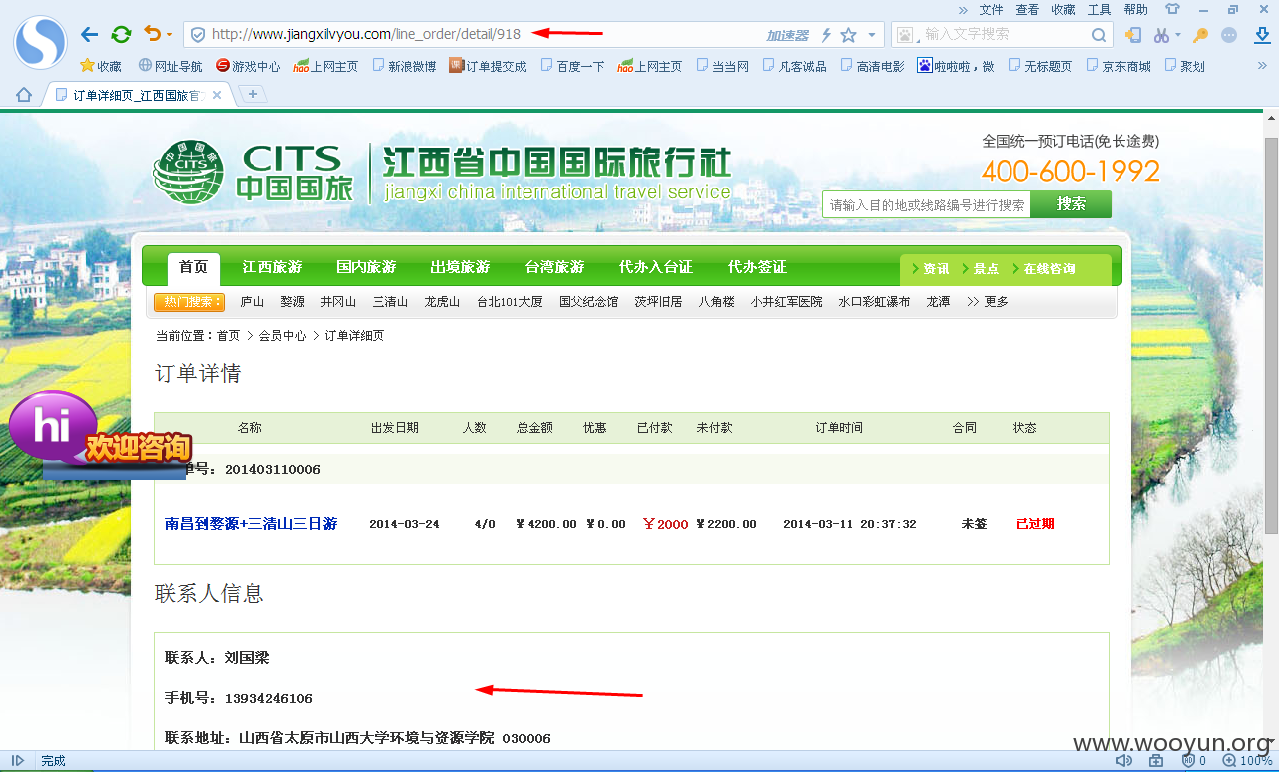The width and height of the screenshot is (1279, 772).
Task: Expand the >> 更多 hot searches link
Action: point(987,301)
